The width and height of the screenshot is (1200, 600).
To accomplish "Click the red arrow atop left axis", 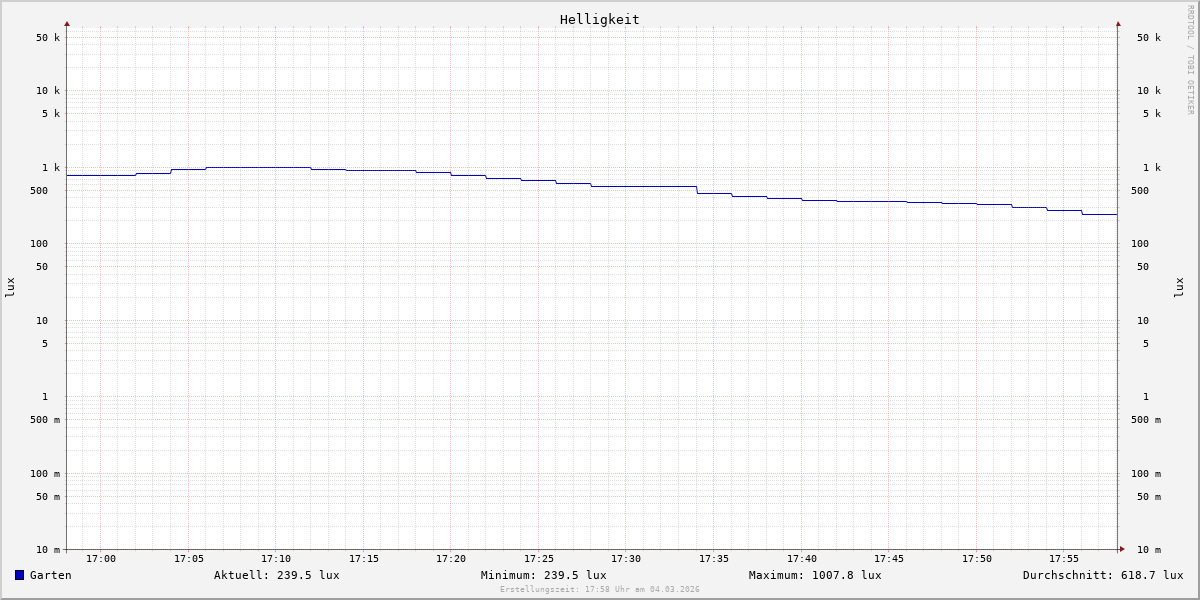I will (x=67, y=23).
